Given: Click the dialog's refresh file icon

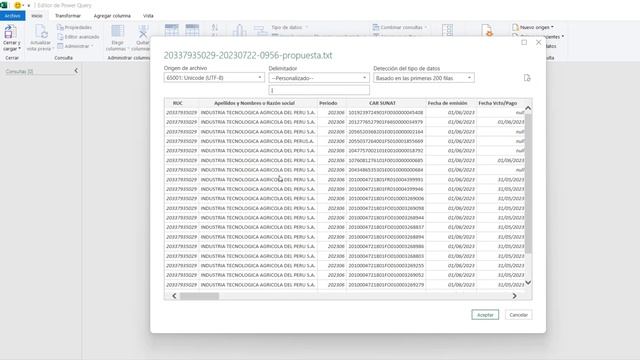Looking at the screenshot, I should tap(527, 78).
